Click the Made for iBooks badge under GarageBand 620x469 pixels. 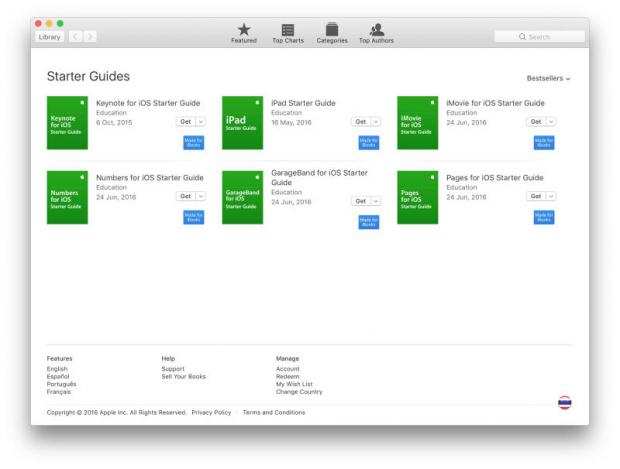pos(369,222)
